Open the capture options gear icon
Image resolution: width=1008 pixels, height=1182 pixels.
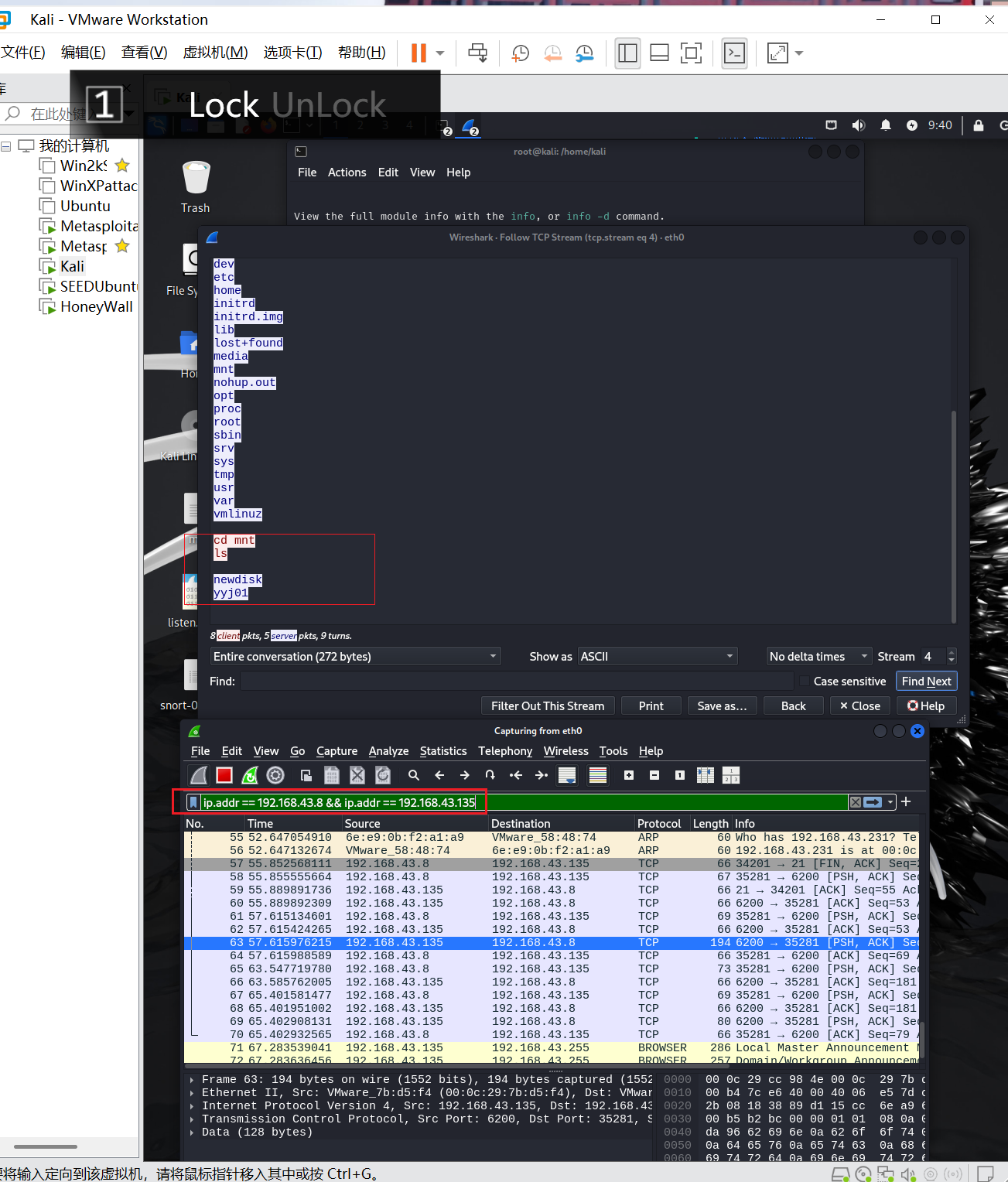[275, 775]
